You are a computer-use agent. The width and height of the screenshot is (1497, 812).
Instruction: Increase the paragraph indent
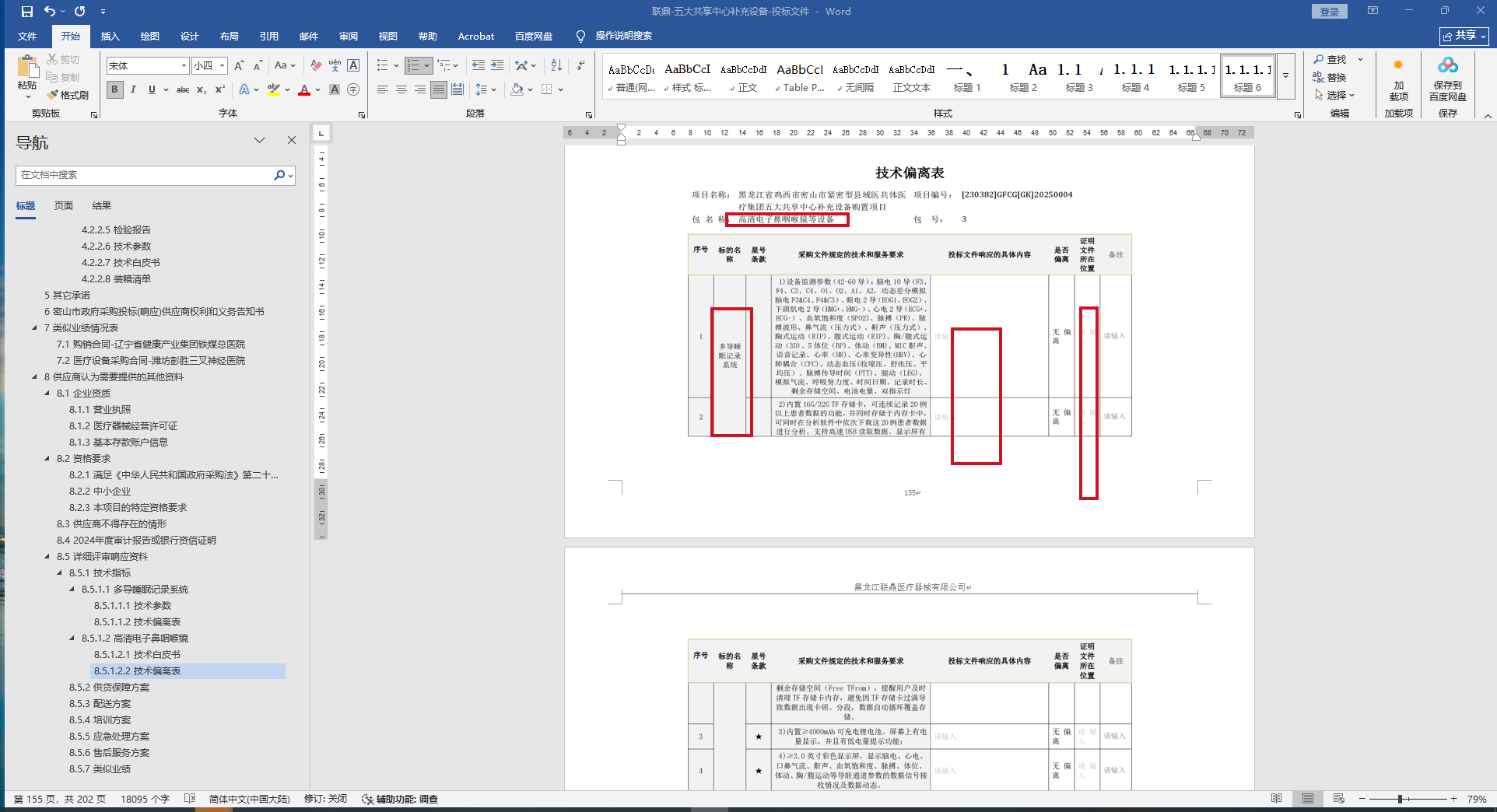tap(497, 65)
